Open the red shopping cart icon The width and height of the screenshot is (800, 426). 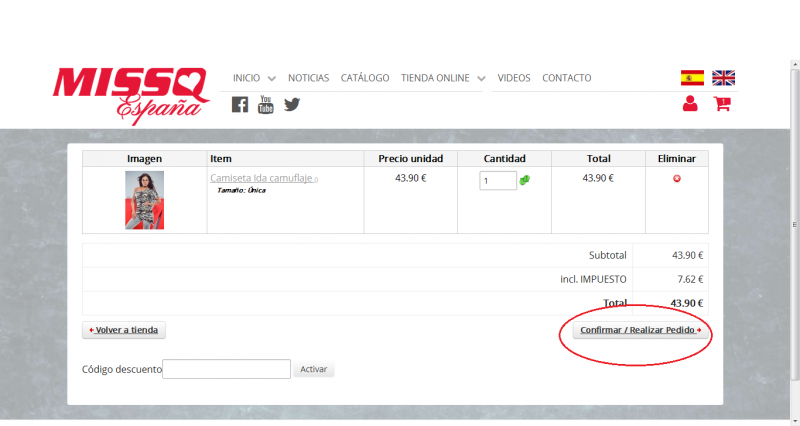722,103
